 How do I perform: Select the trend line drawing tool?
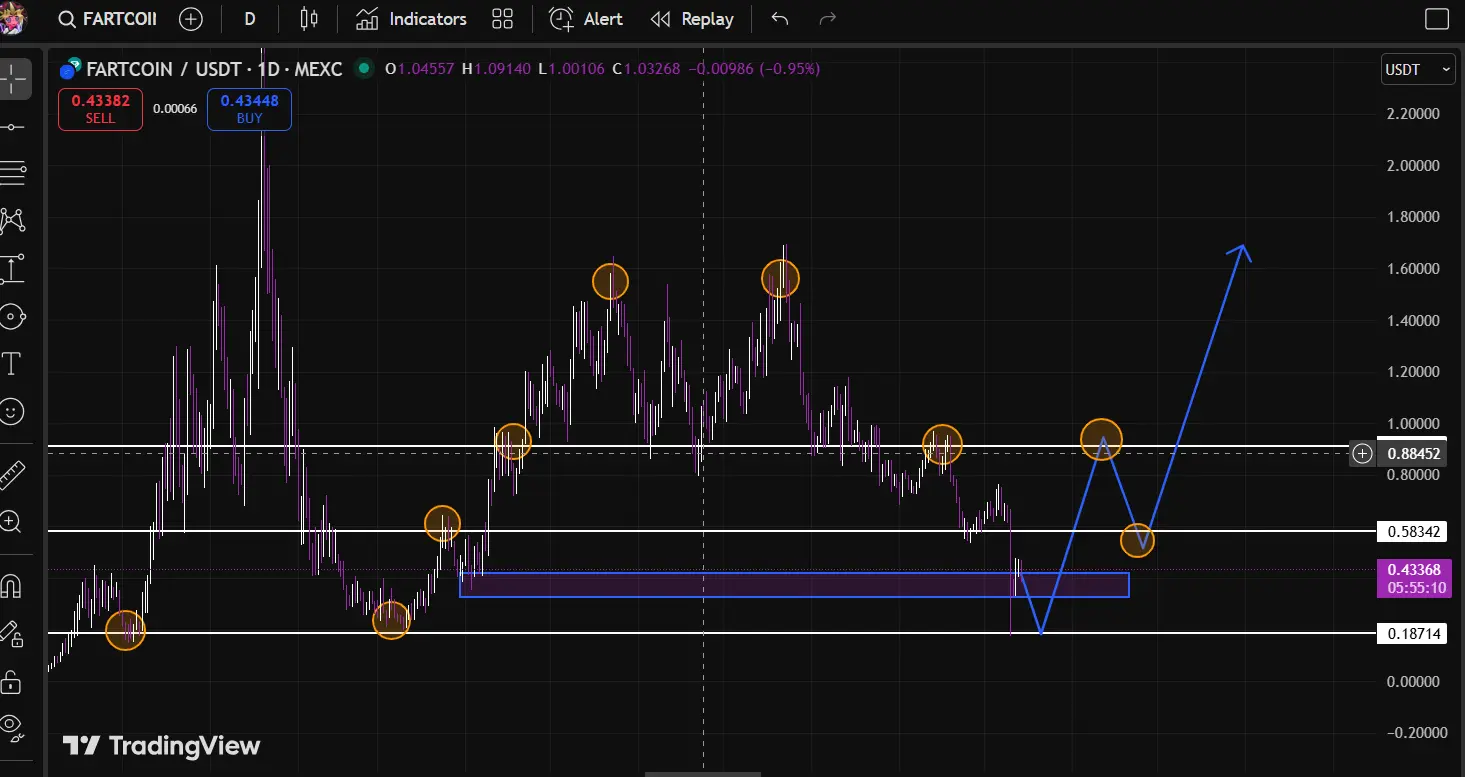click(13, 127)
